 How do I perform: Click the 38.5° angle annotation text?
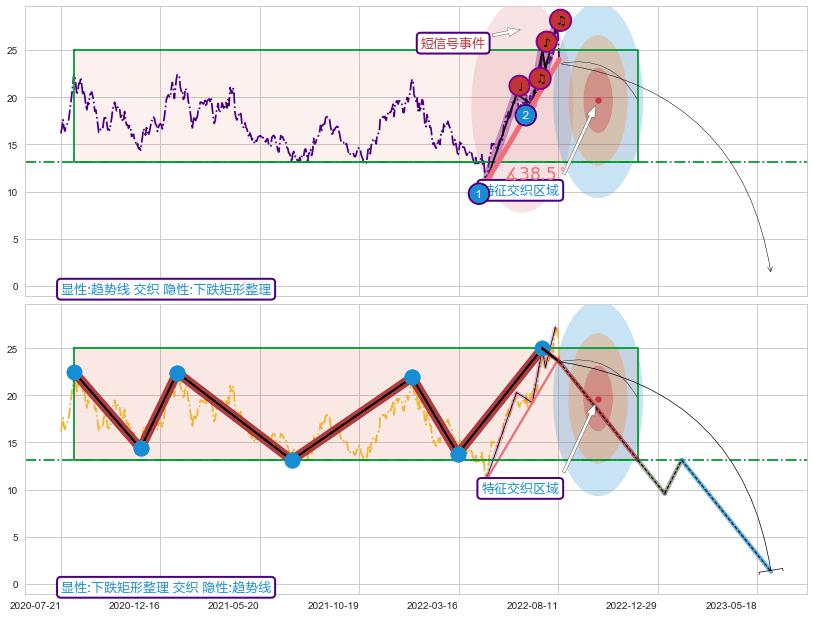[x=532, y=173]
